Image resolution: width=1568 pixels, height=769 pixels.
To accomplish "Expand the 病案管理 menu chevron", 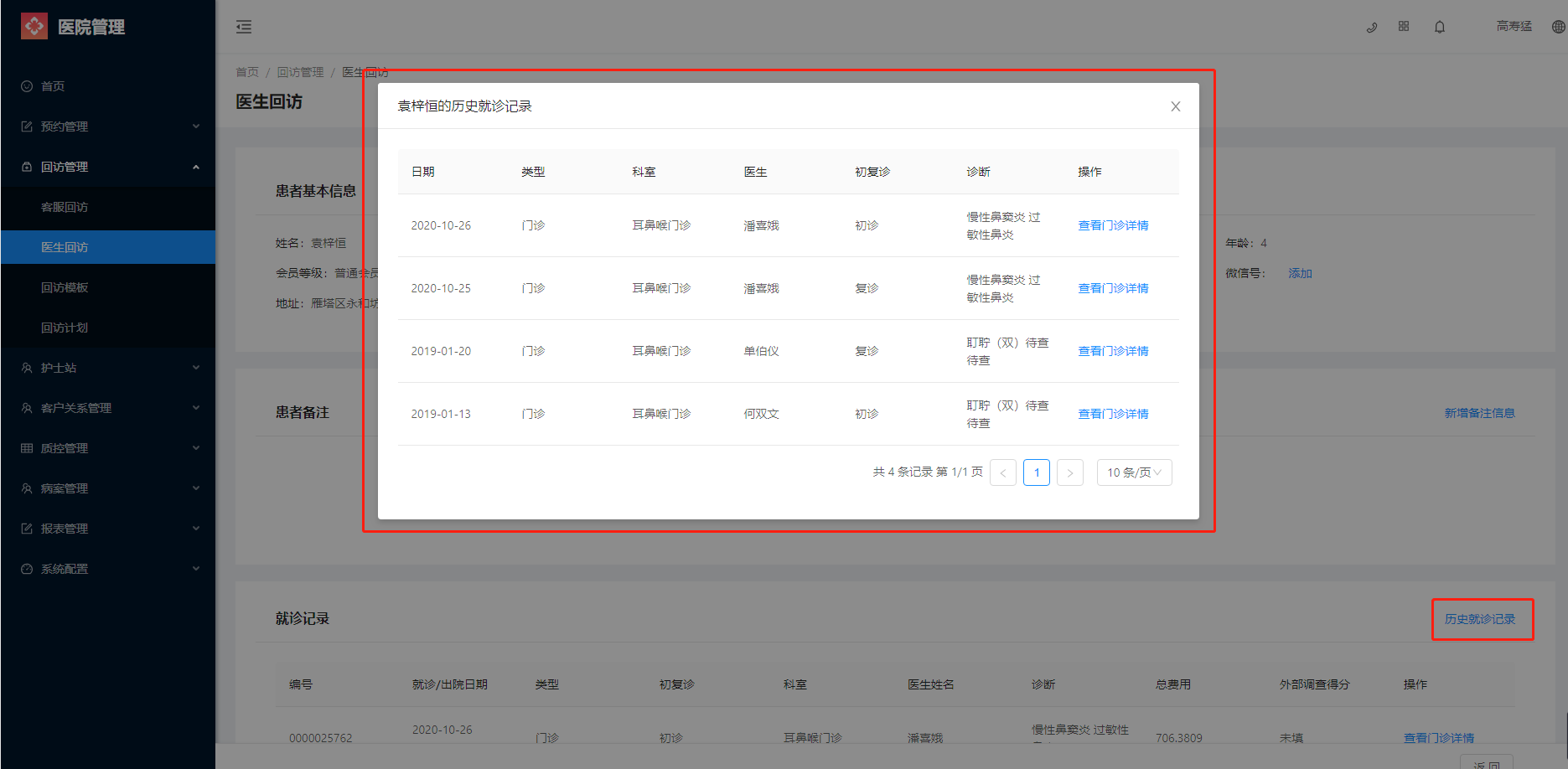I will pos(196,488).
